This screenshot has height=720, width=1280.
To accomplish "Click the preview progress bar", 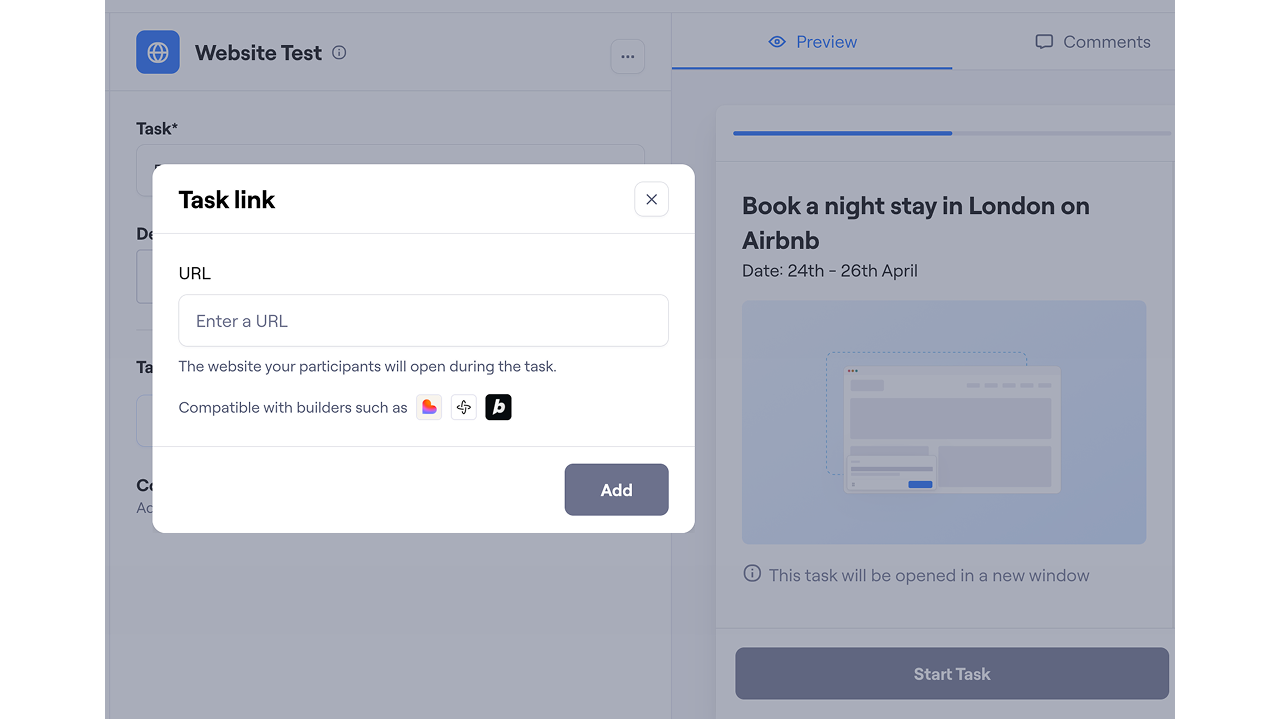I will [x=951, y=133].
